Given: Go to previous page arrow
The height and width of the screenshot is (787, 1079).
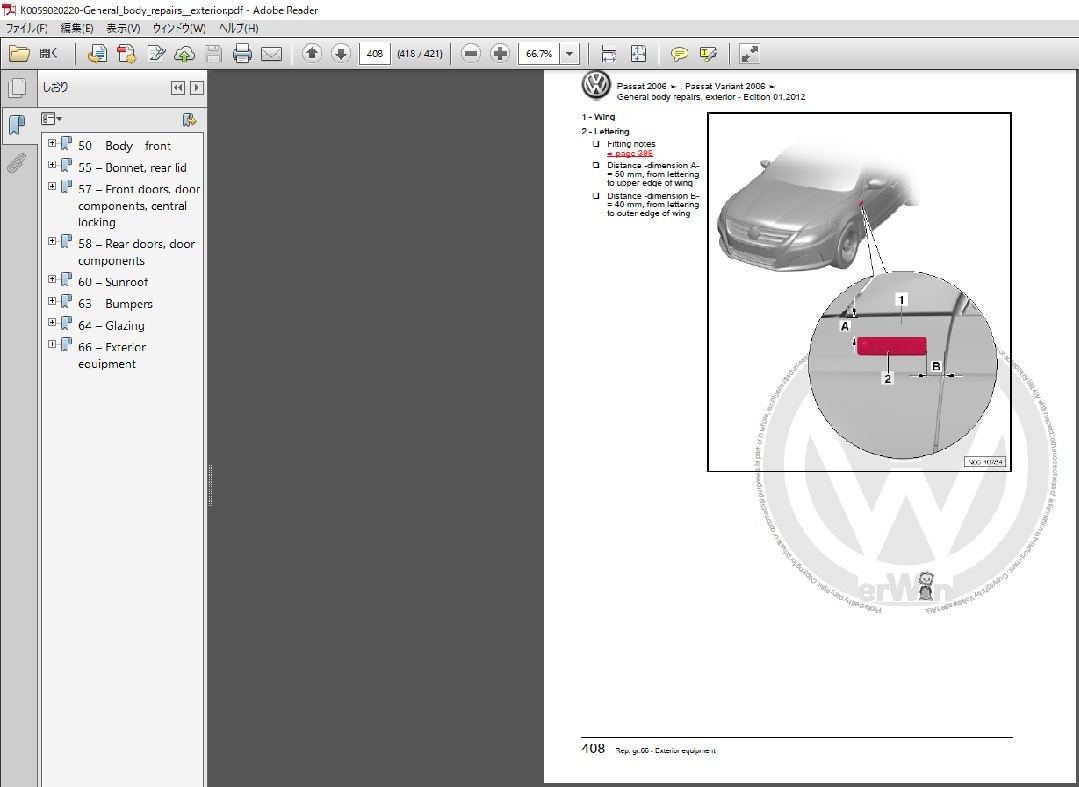Looking at the screenshot, I should pyautogui.click(x=312, y=53).
